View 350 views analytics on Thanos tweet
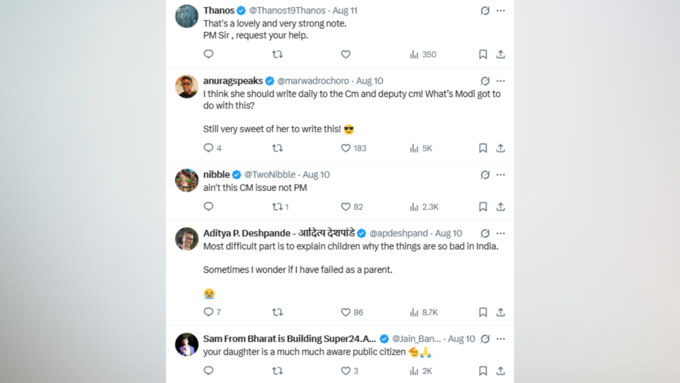Screen dimensions: 680x383 (x=423, y=54)
